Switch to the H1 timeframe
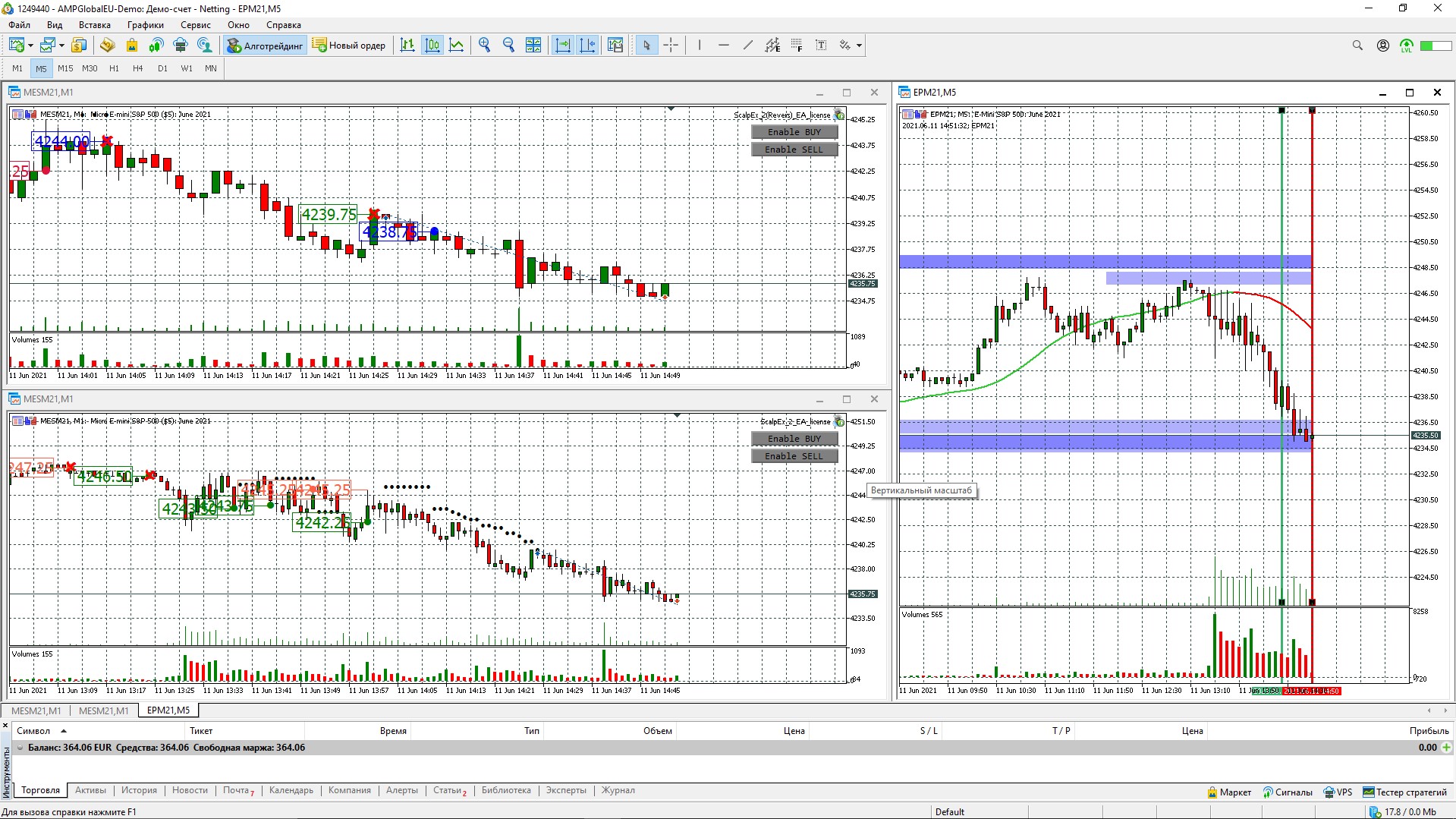 click(114, 68)
